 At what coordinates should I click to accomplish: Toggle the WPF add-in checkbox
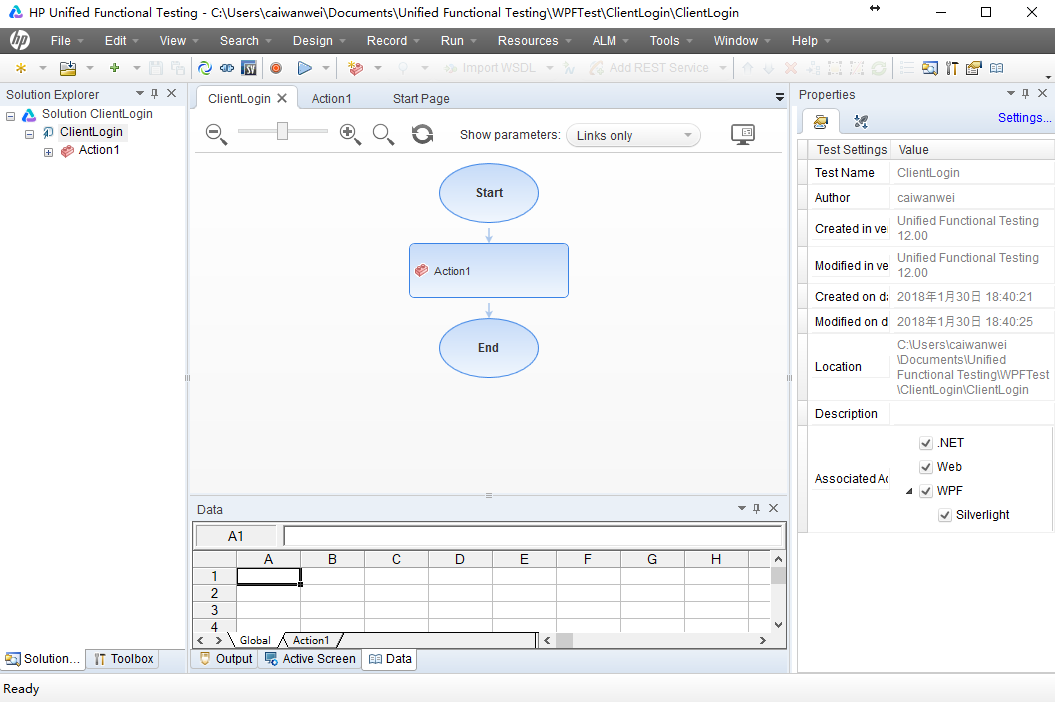click(x=926, y=491)
